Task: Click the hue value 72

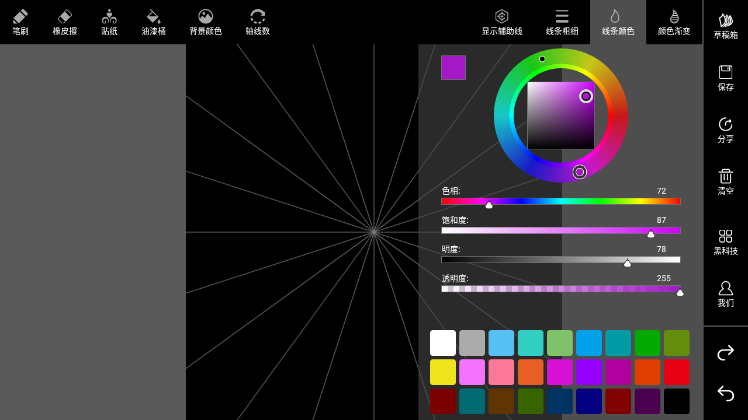Action: click(x=661, y=191)
